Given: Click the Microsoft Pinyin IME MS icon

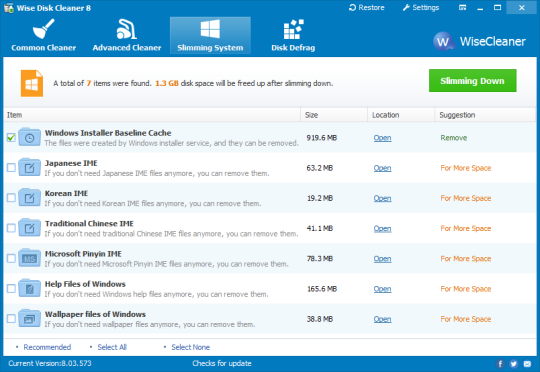Looking at the screenshot, I should 29,258.
